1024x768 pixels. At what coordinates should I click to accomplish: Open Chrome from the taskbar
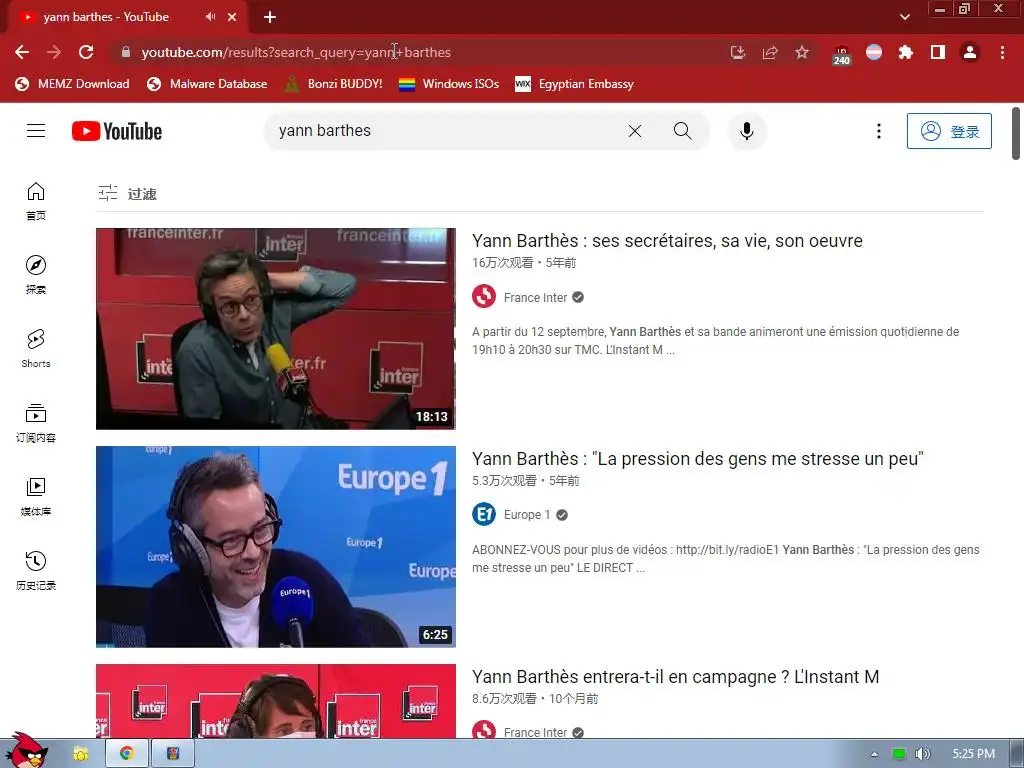click(127, 754)
